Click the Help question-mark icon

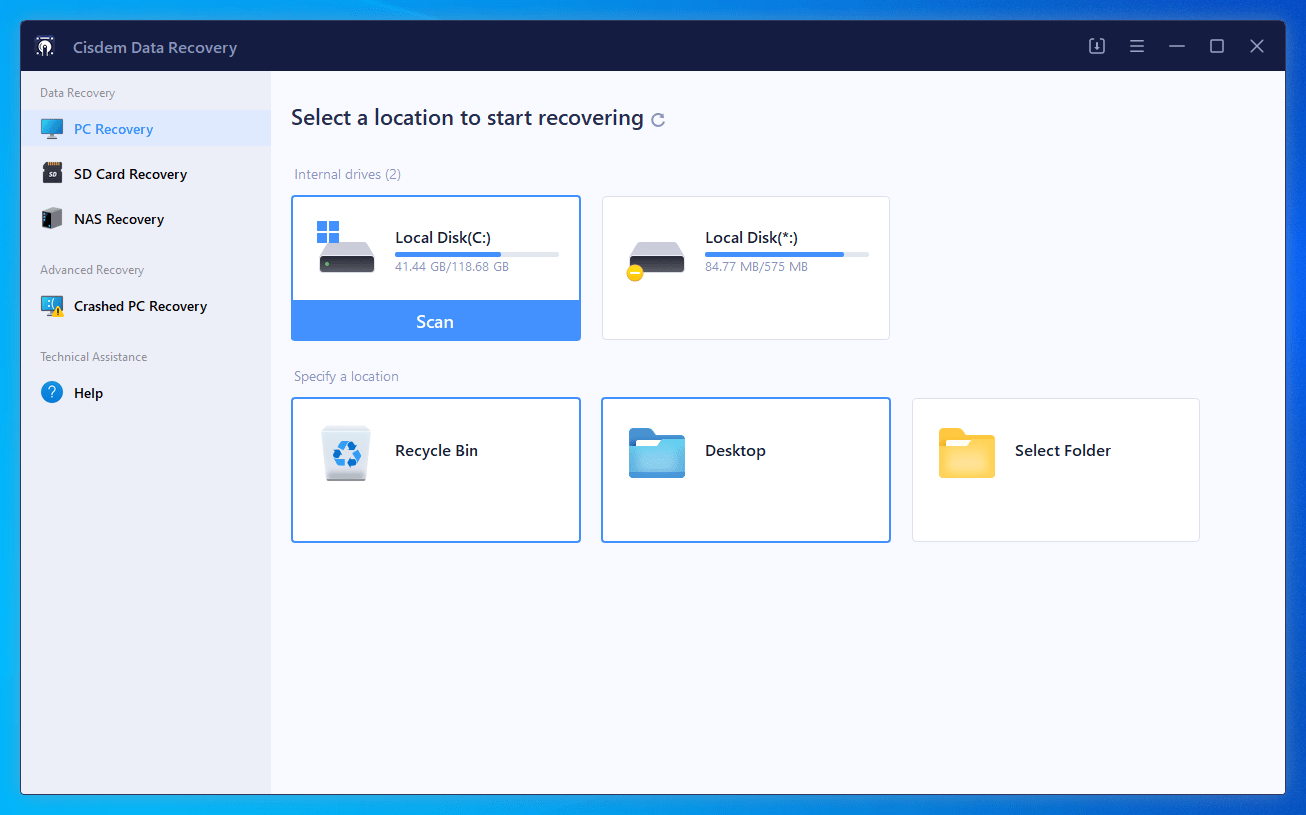click(x=51, y=392)
